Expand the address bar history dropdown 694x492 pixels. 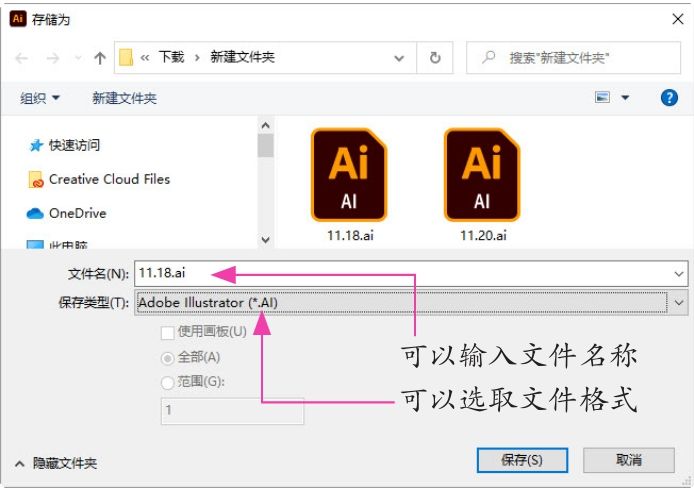coord(399,58)
